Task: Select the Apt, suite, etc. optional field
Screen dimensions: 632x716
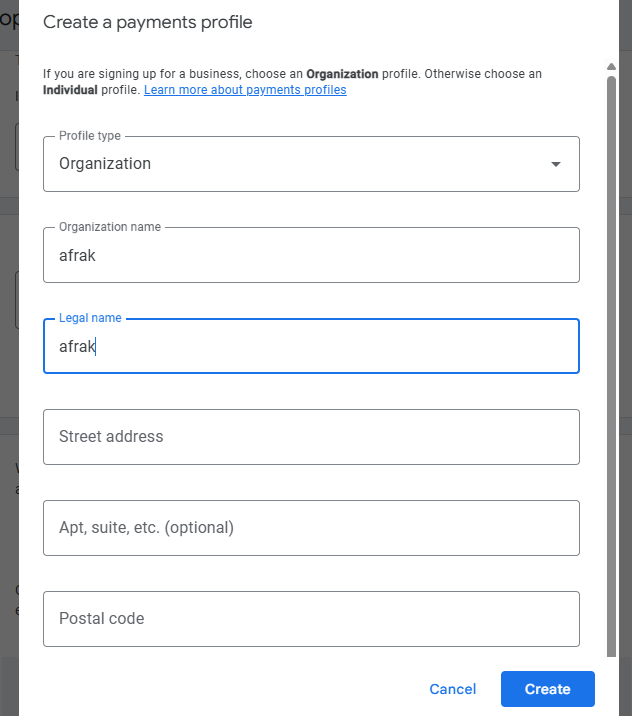Action: tap(311, 528)
